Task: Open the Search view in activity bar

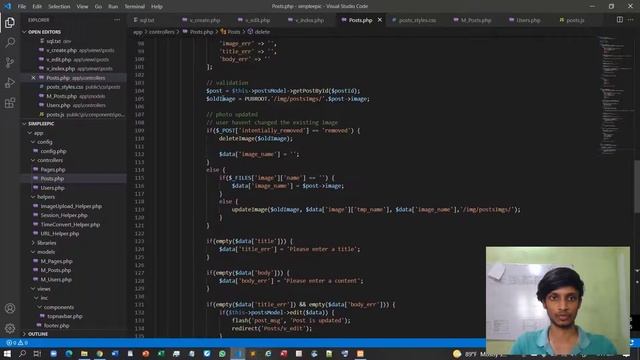Action: pos(10,42)
